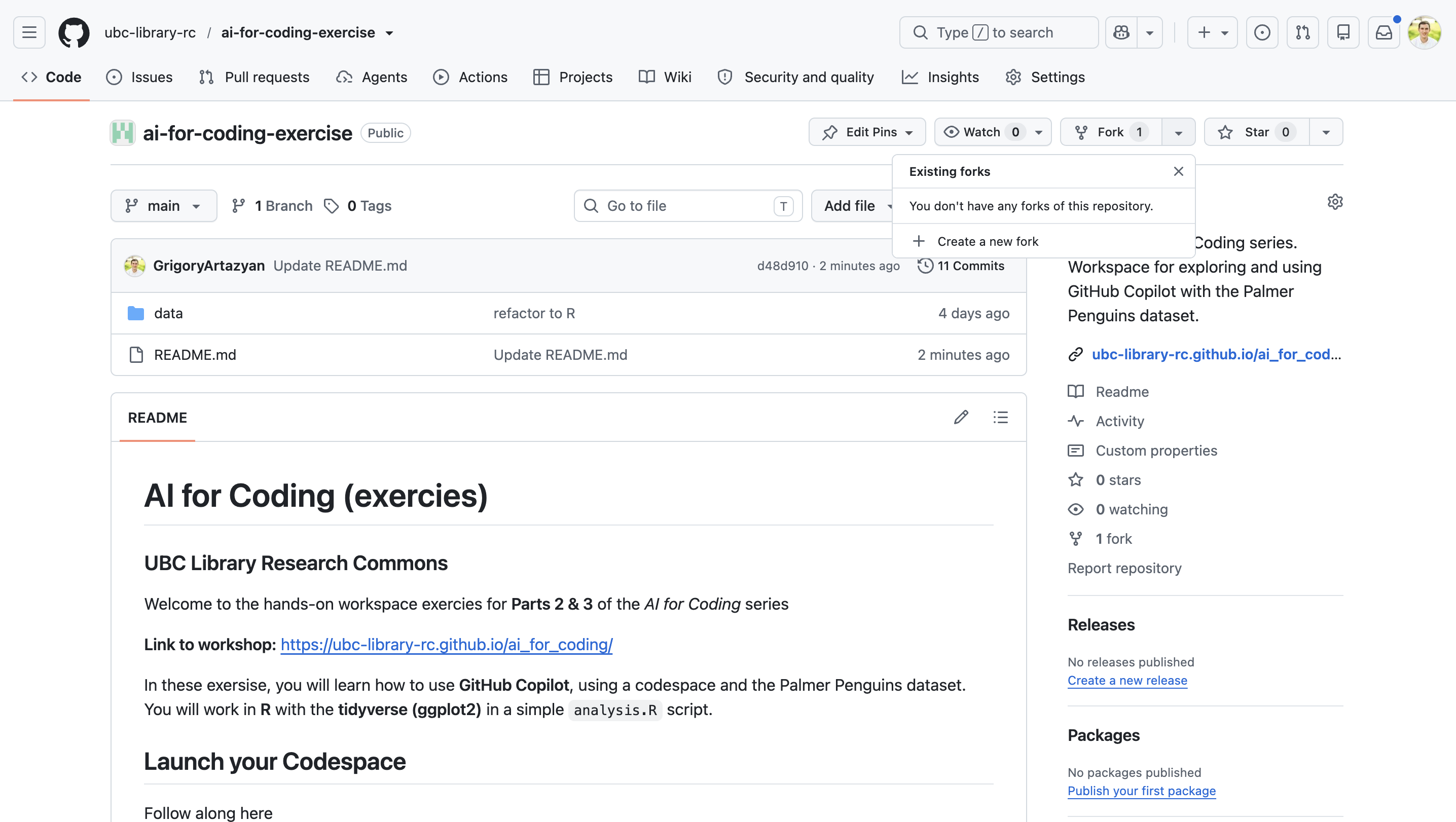Expand Star lists dropdown arrow
Screen dimensions: 1456x822
click(x=1326, y=132)
